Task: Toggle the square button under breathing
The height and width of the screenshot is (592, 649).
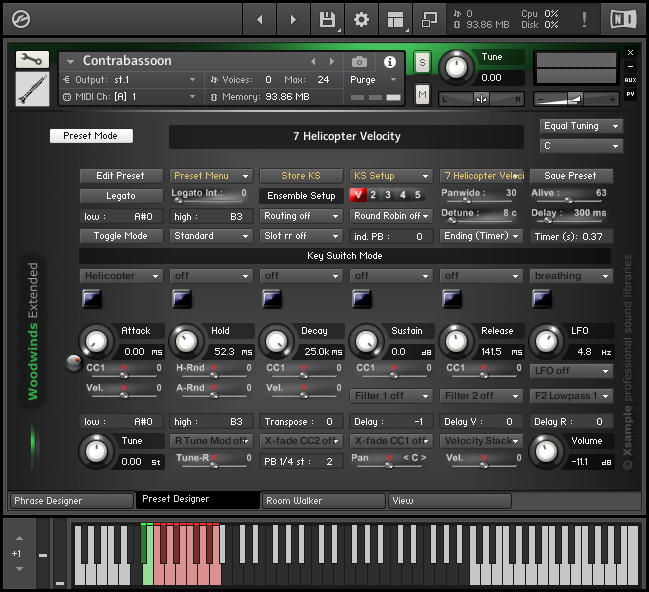Action: click(x=542, y=299)
